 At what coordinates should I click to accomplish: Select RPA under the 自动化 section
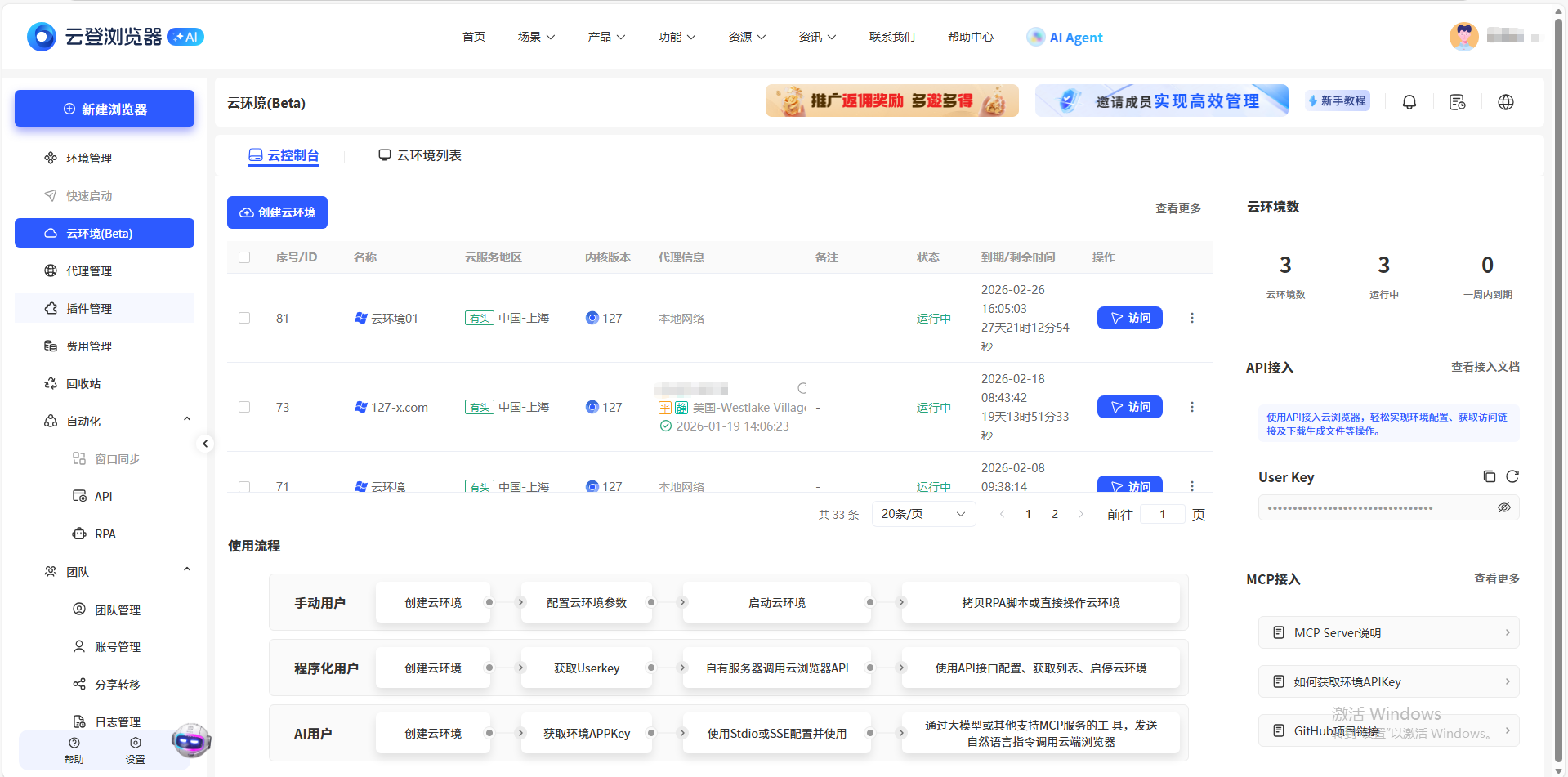[x=105, y=534]
